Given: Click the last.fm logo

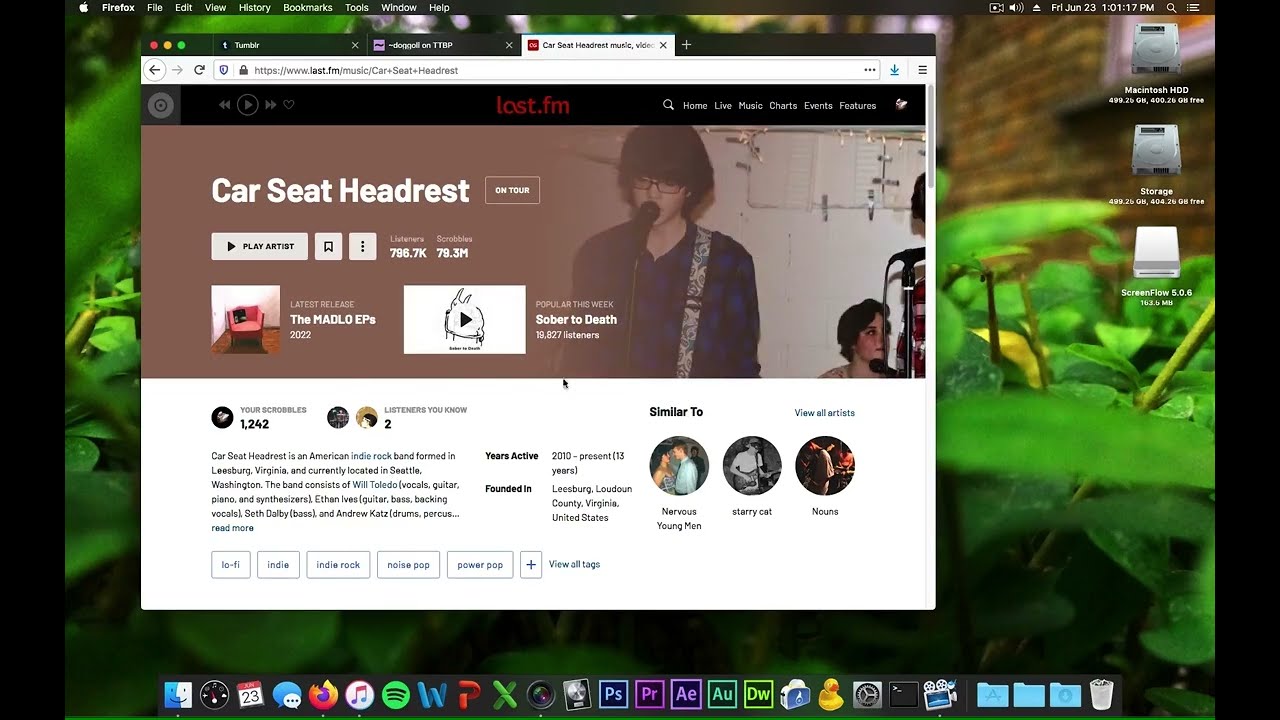Looking at the screenshot, I should click(533, 105).
